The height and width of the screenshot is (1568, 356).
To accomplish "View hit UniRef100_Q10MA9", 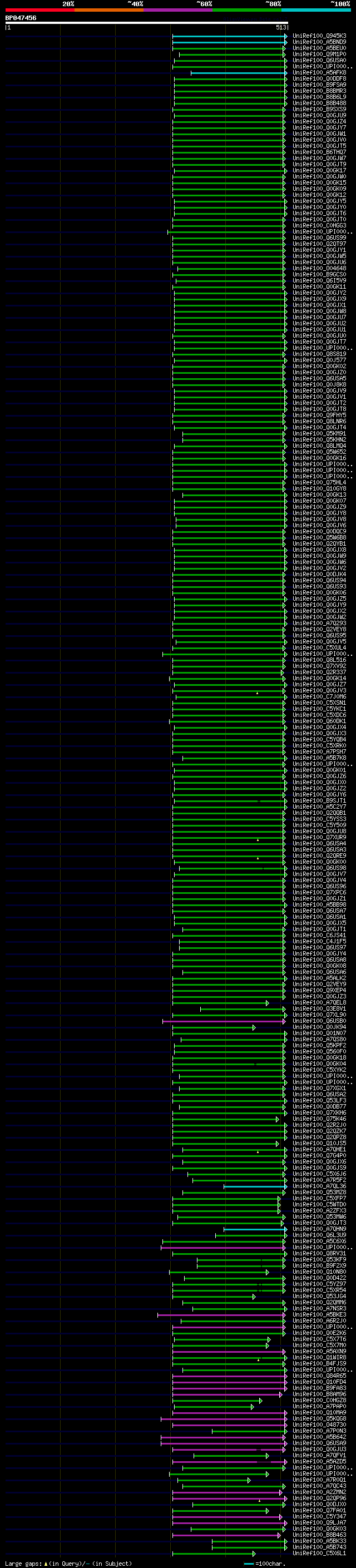I will [x=319, y=1412].
